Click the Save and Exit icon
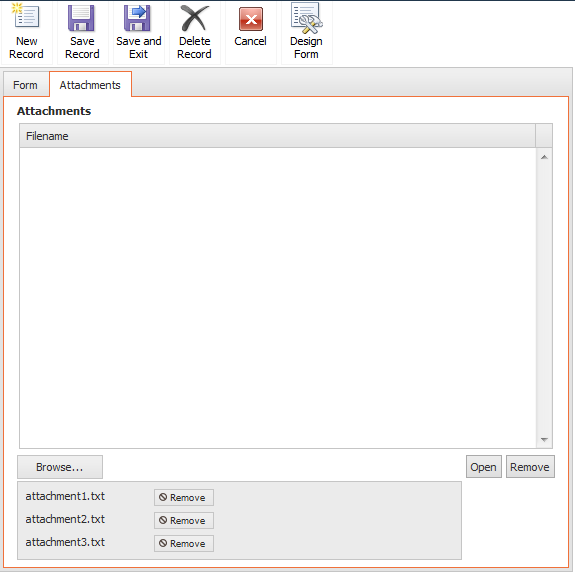Image resolution: width=575 pixels, height=574 pixels. tap(138, 18)
